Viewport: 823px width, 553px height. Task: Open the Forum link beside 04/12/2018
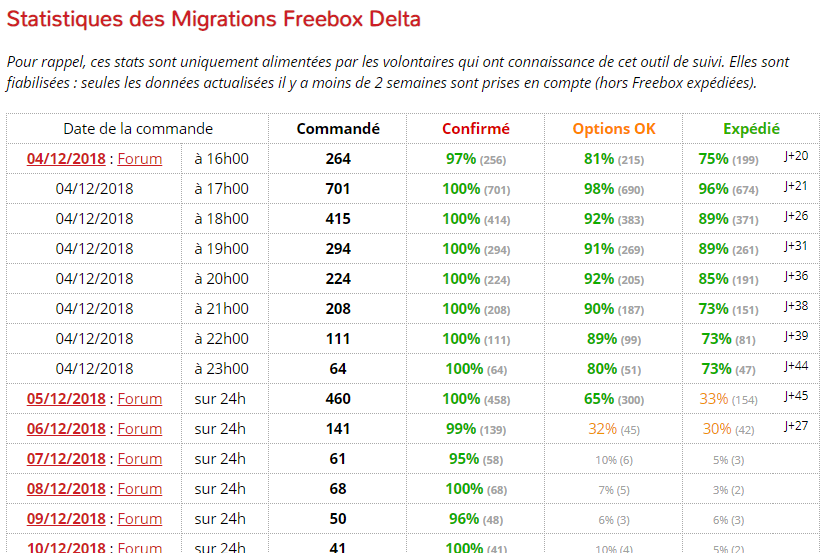(140, 158)
